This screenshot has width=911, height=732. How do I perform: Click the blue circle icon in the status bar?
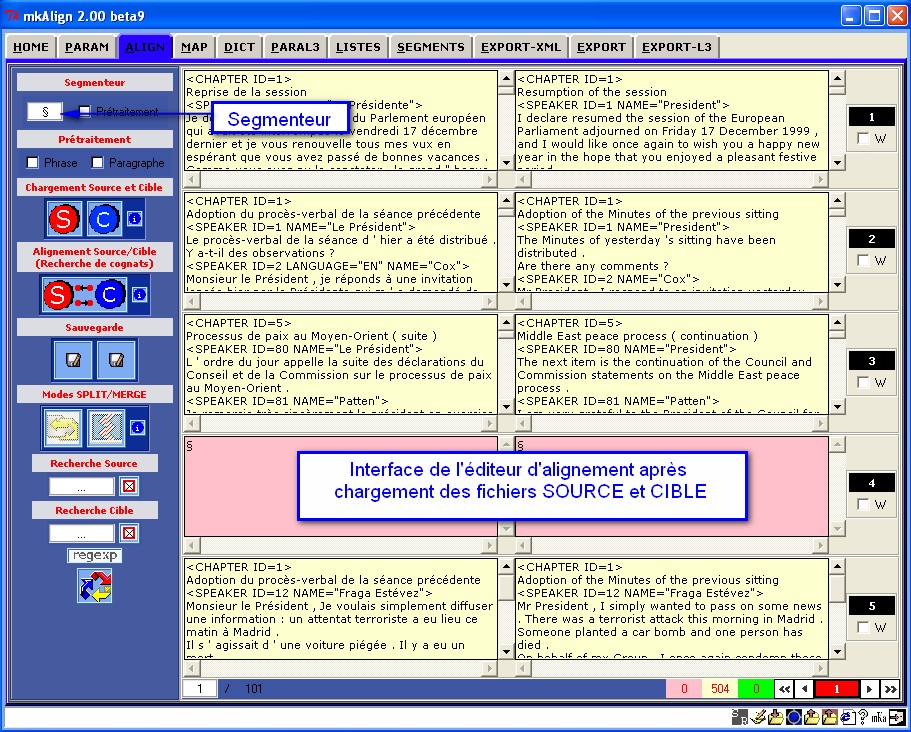point(794,717)
